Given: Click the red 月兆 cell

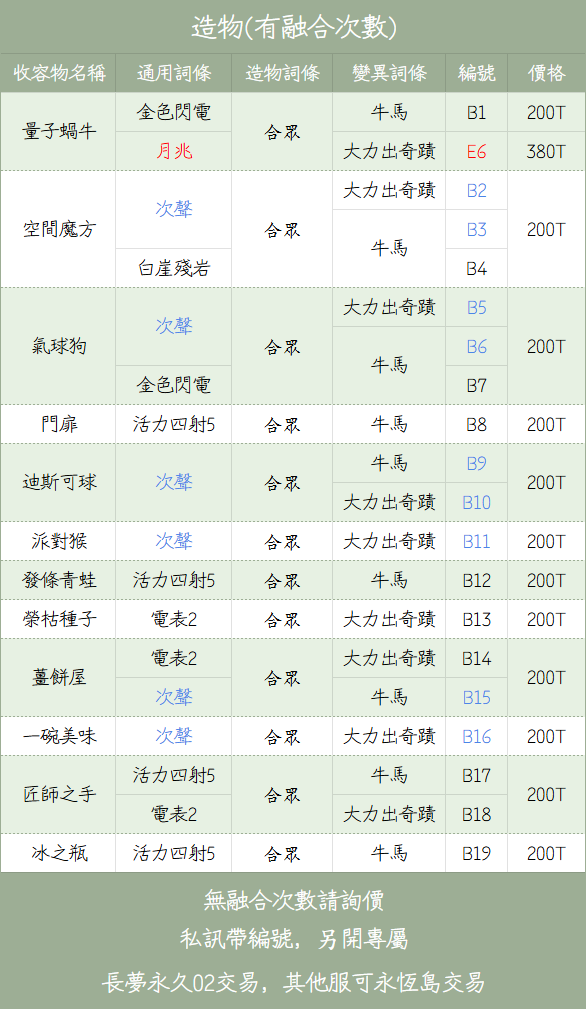Looking at the screenshot, I should [174, 151].
